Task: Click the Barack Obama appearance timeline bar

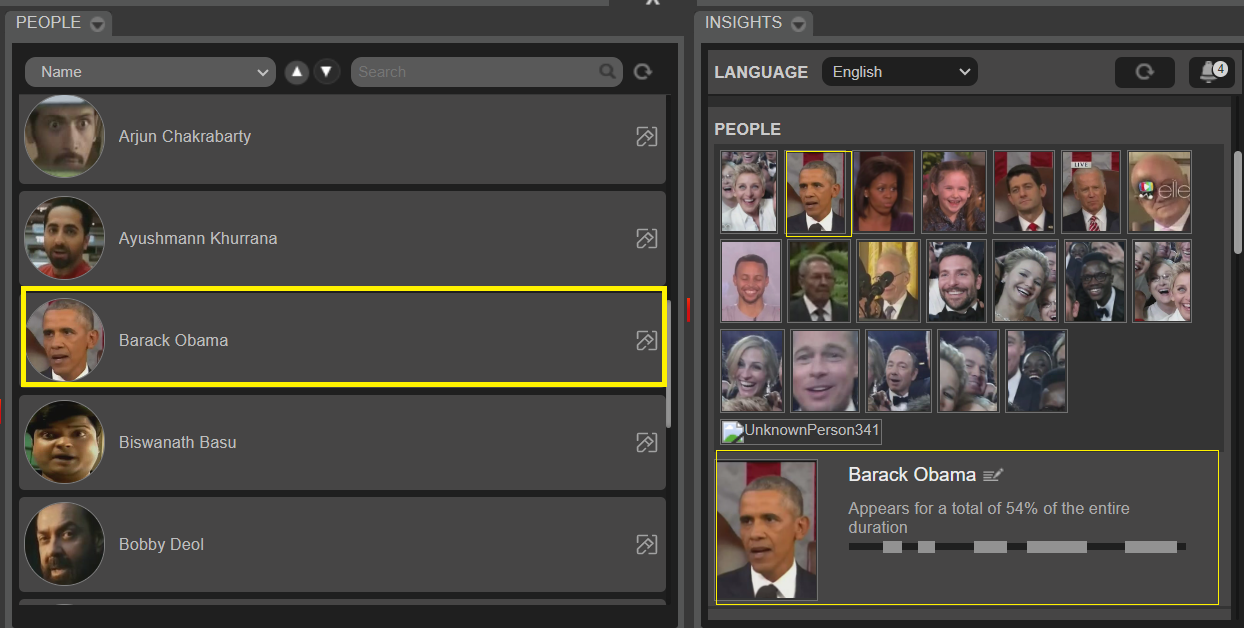Action: tap(1017, 547)
